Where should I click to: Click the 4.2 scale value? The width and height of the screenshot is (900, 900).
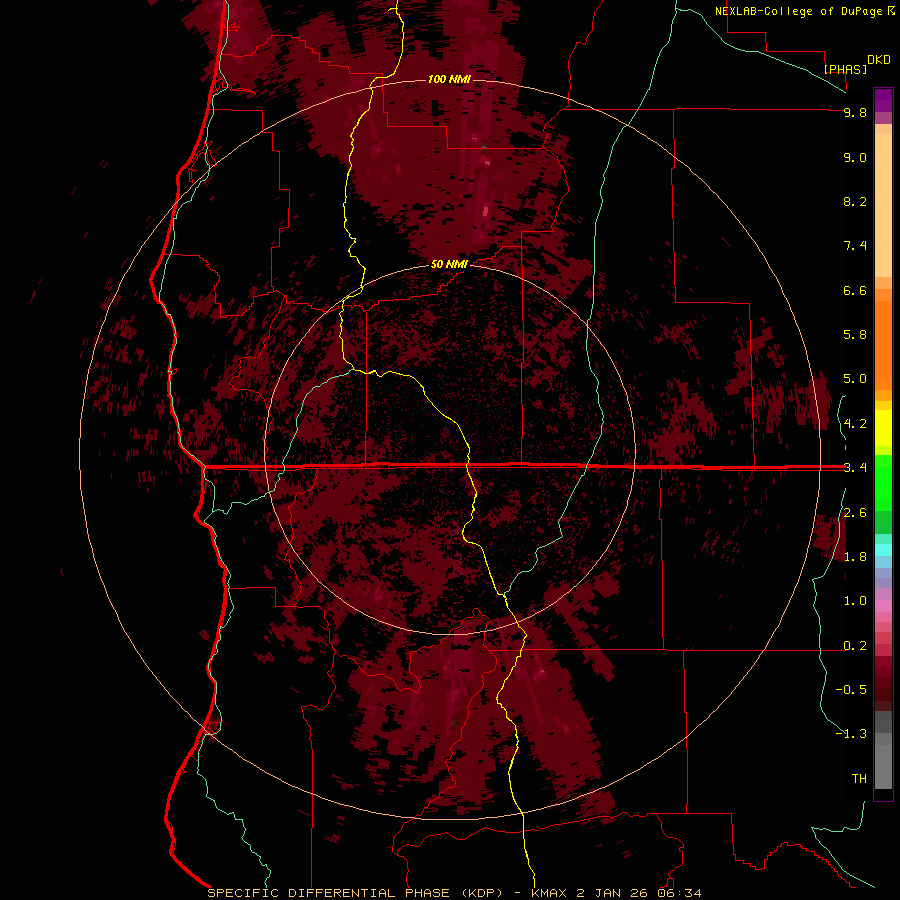click(855, 424)
